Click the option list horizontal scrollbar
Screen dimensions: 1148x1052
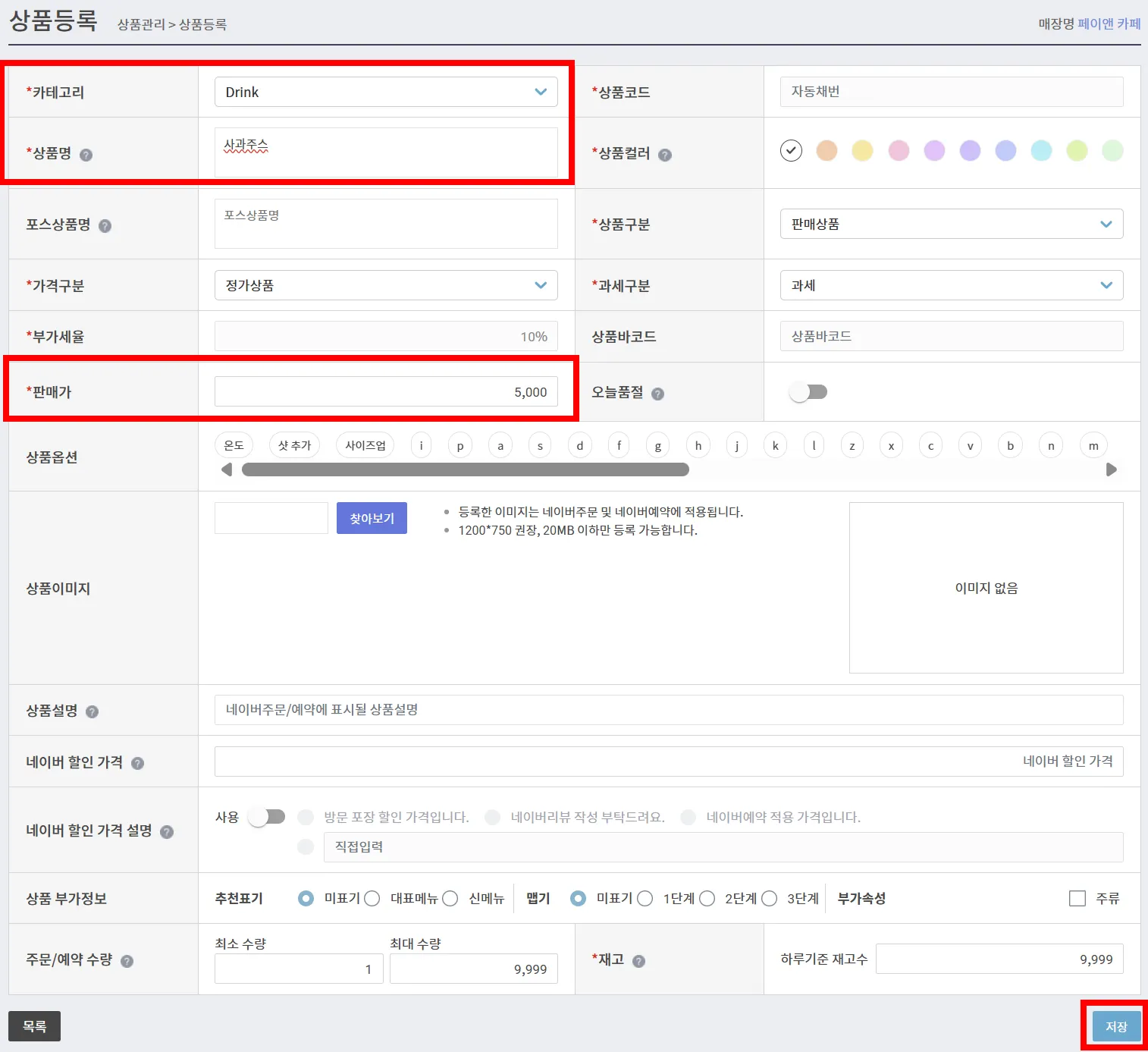[465, 469]
